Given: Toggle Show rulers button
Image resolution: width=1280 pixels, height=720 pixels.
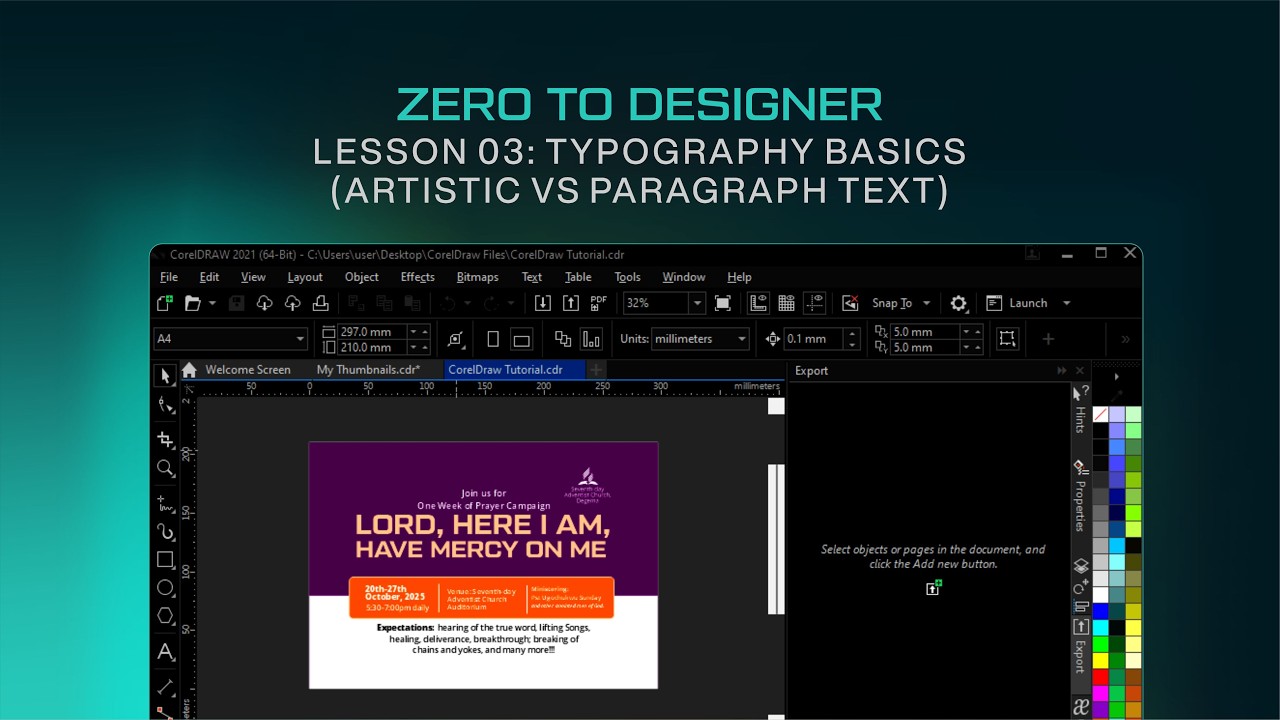Looking at the screenshot, I should coord(758,303).
